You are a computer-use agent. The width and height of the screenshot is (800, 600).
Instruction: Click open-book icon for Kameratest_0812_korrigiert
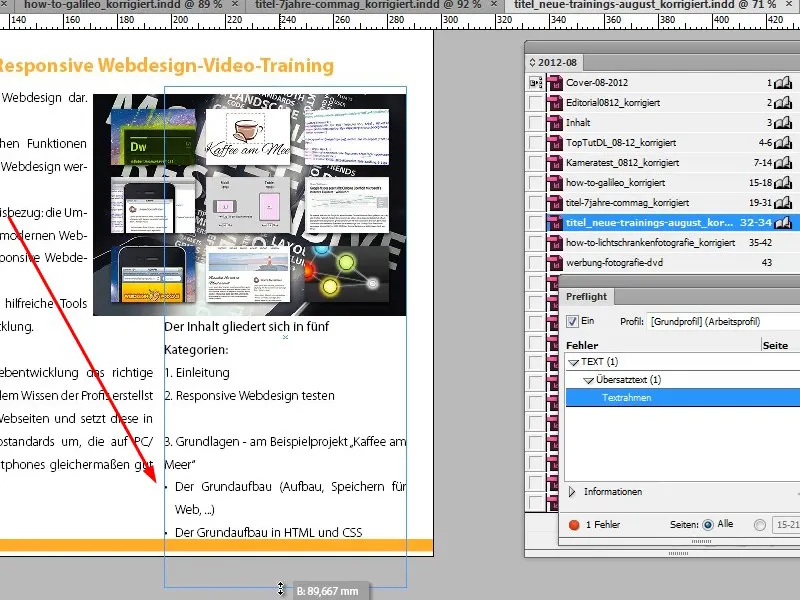point(783,163)
